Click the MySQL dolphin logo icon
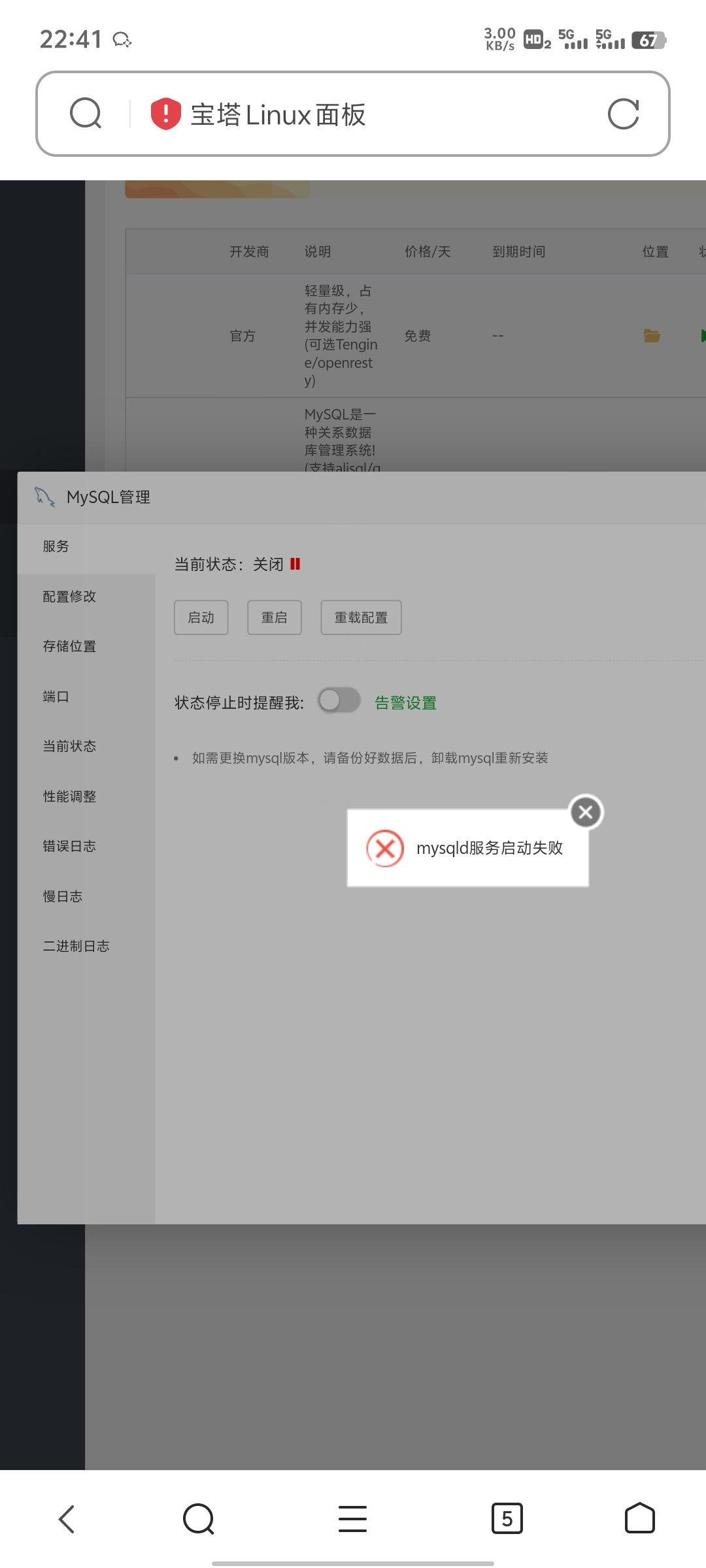Image resolution: width=706 pixels, height=1568 pixels. pos(44,497)
